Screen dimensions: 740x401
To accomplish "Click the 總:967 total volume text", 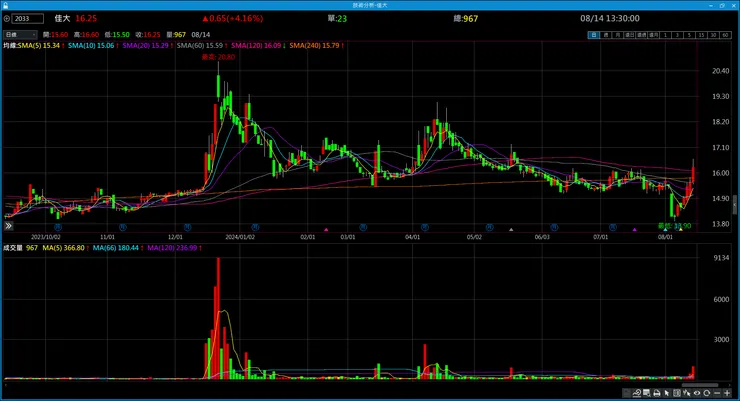I will [465, 18].
